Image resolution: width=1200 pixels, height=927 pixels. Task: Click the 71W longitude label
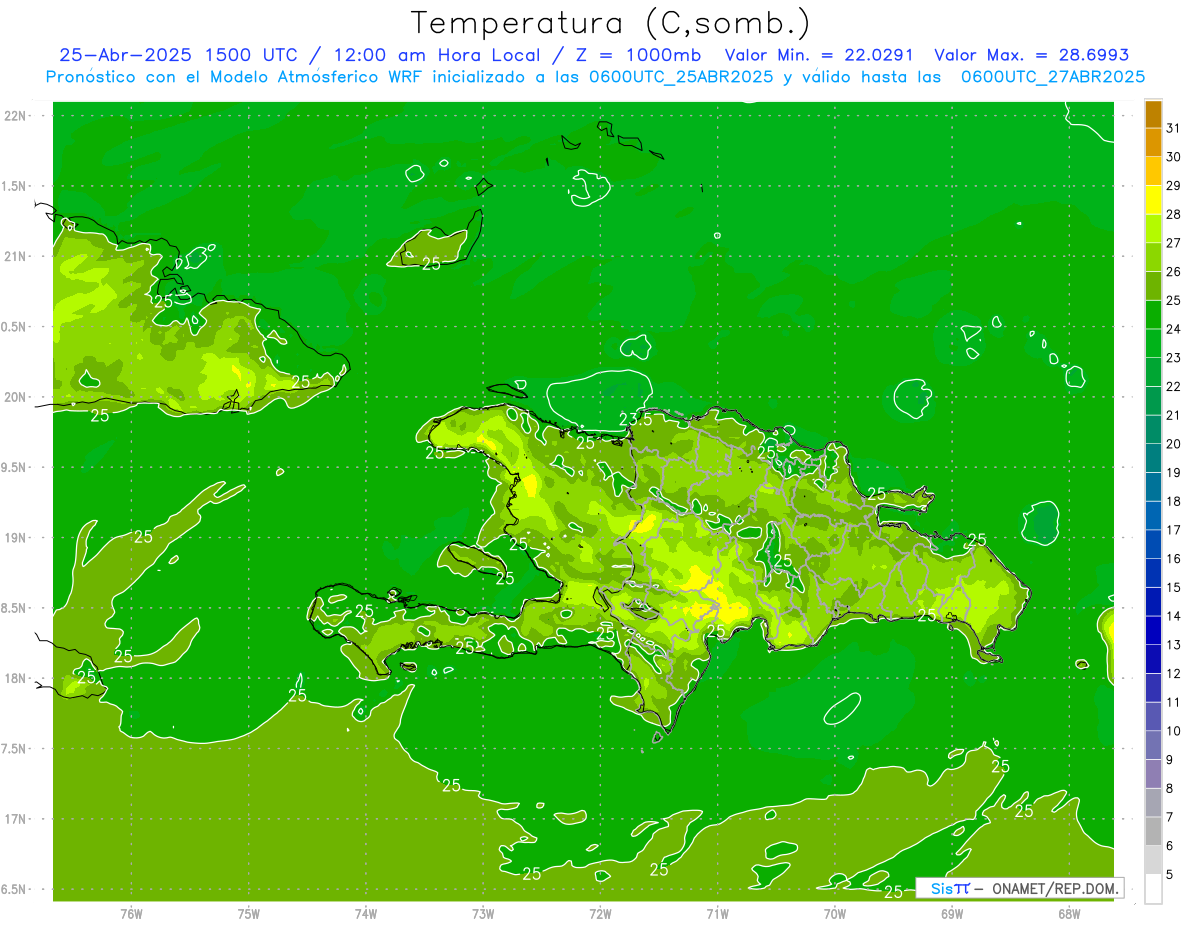tap(717, 914)
